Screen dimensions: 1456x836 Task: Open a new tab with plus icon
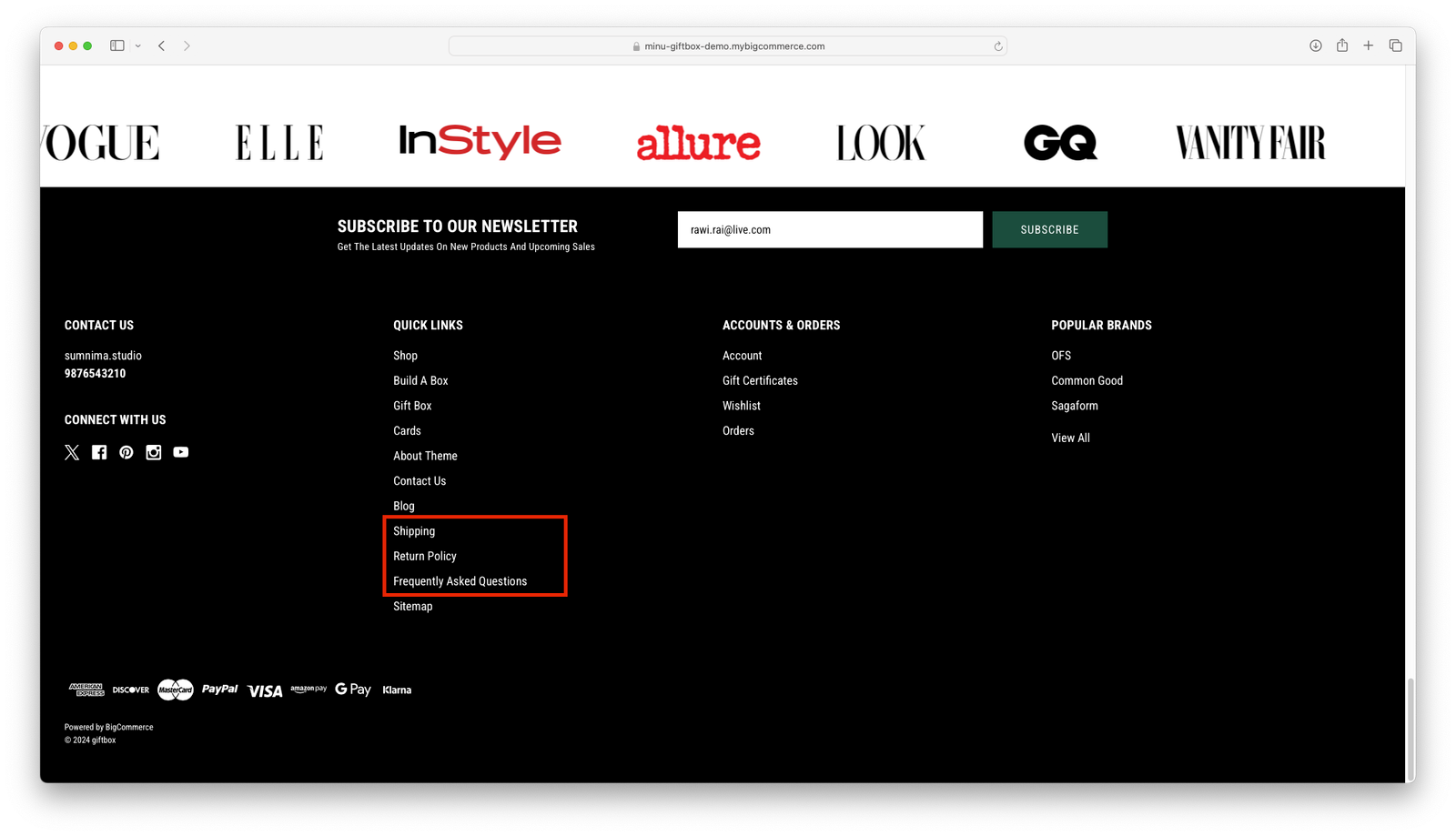pos(1369,45)
